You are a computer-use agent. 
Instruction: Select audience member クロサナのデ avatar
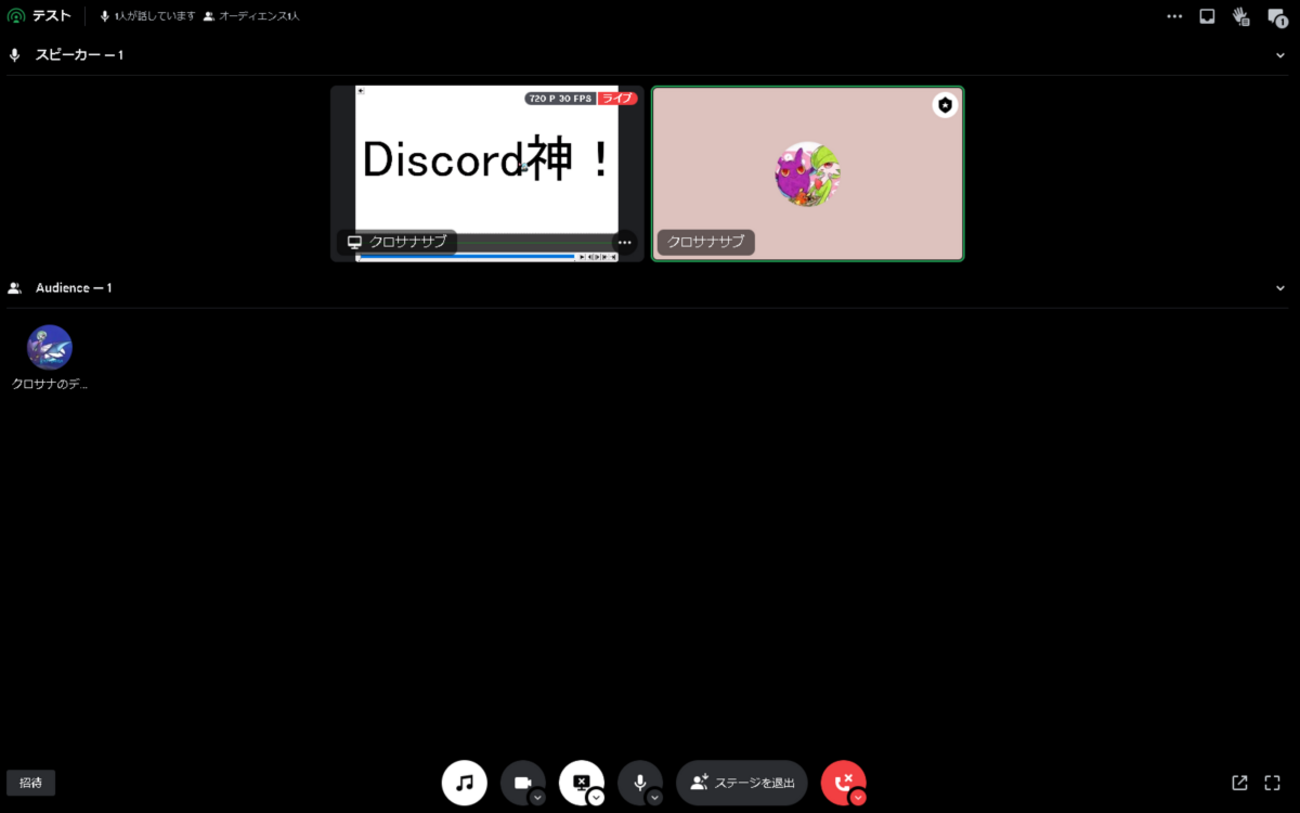pyautogui.click(x=48, y=347)
